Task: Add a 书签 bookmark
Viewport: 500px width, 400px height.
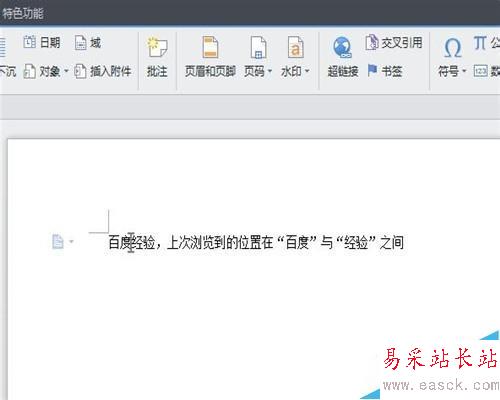Action: (x=385, y=71)
